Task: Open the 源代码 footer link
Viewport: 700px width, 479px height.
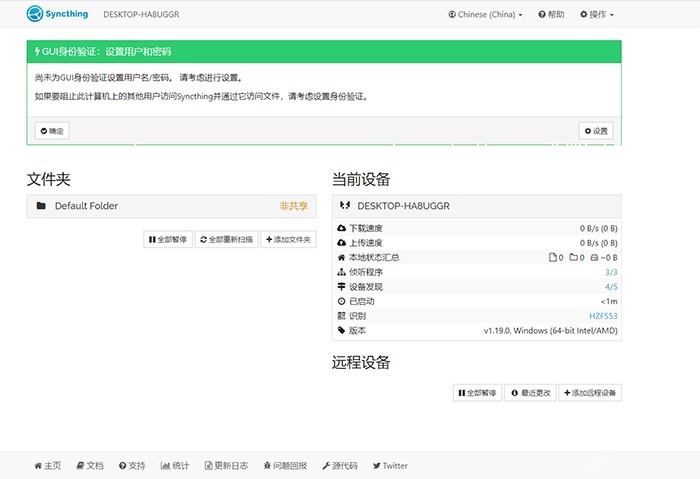Action: (x=340, y=466)
